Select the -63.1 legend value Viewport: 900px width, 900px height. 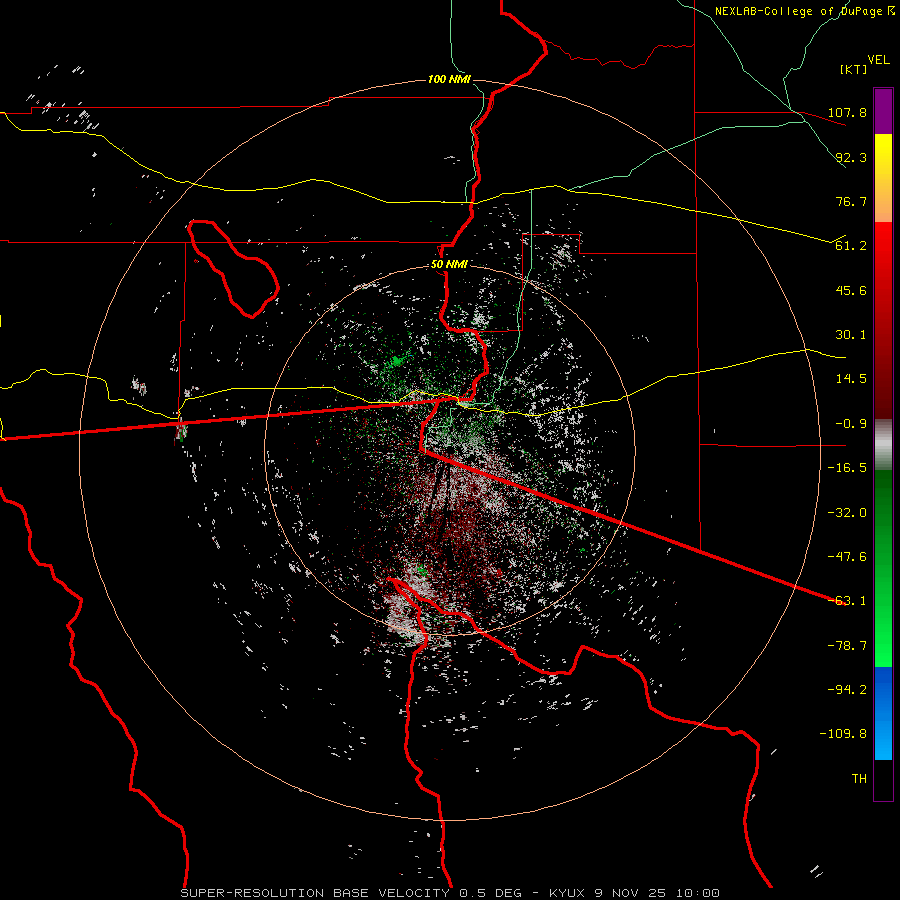[847, 601]
